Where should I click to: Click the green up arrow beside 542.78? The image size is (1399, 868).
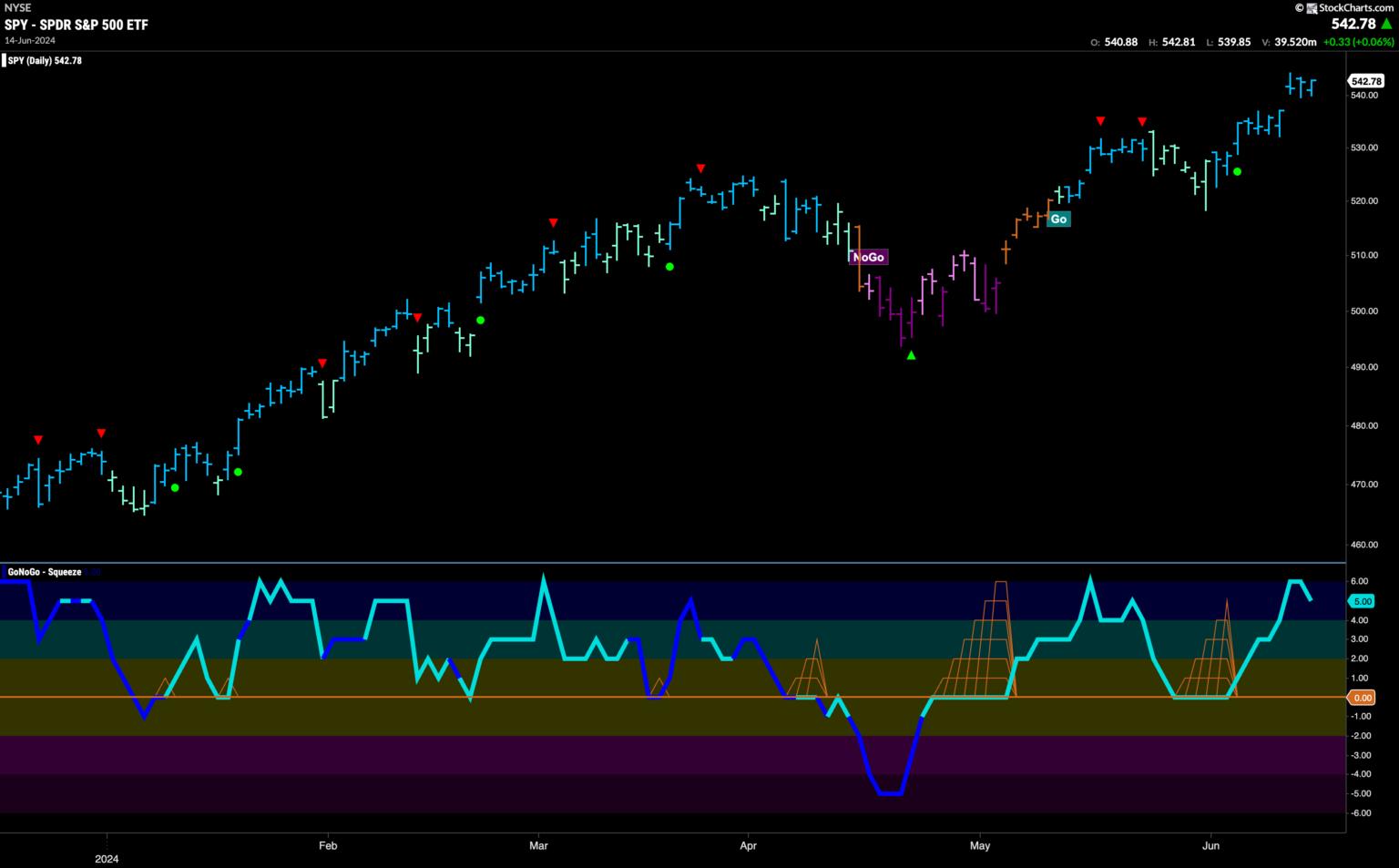[1386, 25]
